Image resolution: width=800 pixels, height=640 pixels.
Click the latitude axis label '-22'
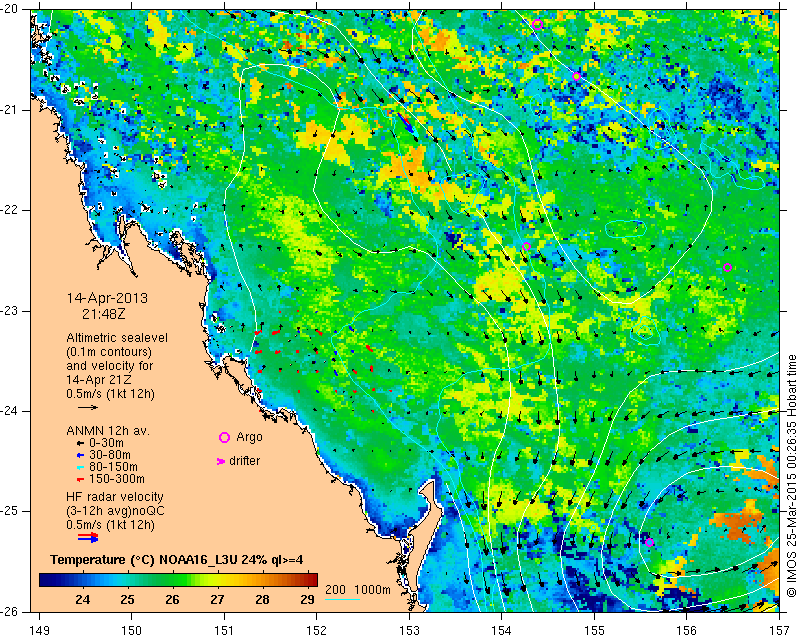pyautogui.click(x=9, y=210)
